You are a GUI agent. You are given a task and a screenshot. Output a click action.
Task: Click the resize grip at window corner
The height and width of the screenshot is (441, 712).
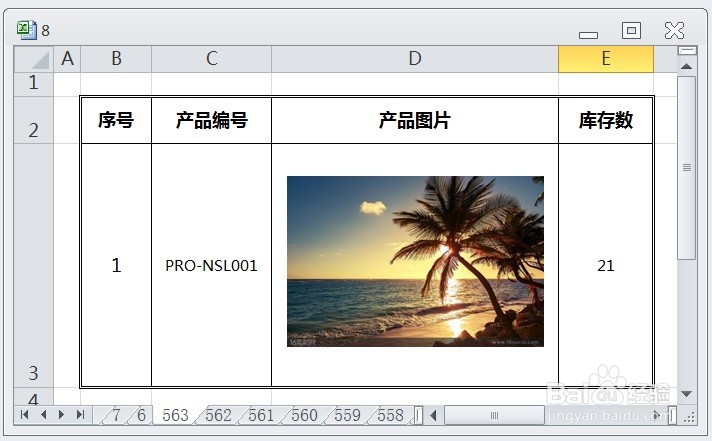[689, 416]
